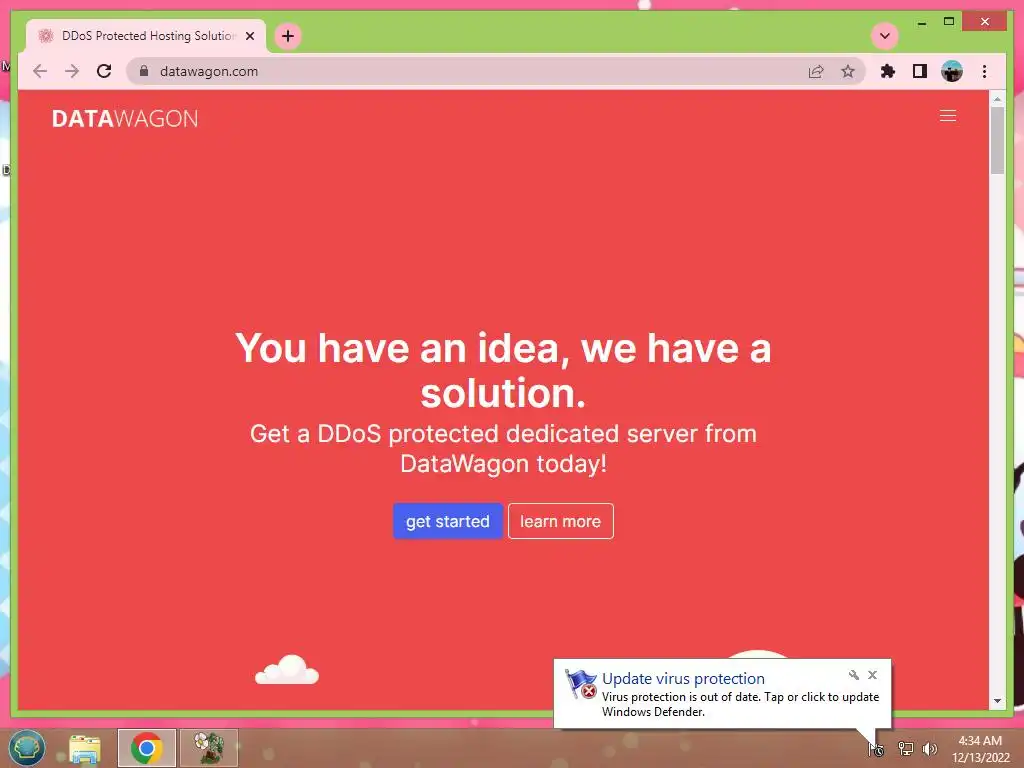This screenshot has height=768, width=1024.
Task: Reload the datawagon.com page
Action: [104, 71]
